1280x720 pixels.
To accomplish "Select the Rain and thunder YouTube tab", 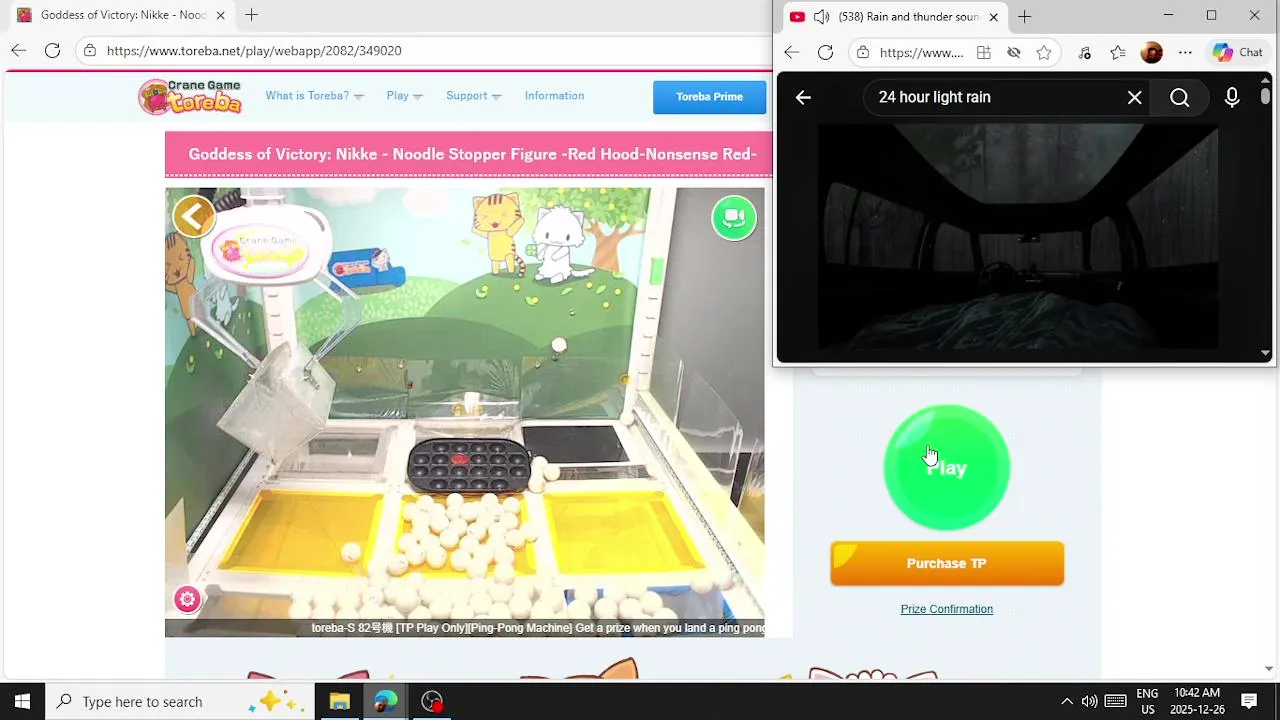I will click(x=894, y=17).
